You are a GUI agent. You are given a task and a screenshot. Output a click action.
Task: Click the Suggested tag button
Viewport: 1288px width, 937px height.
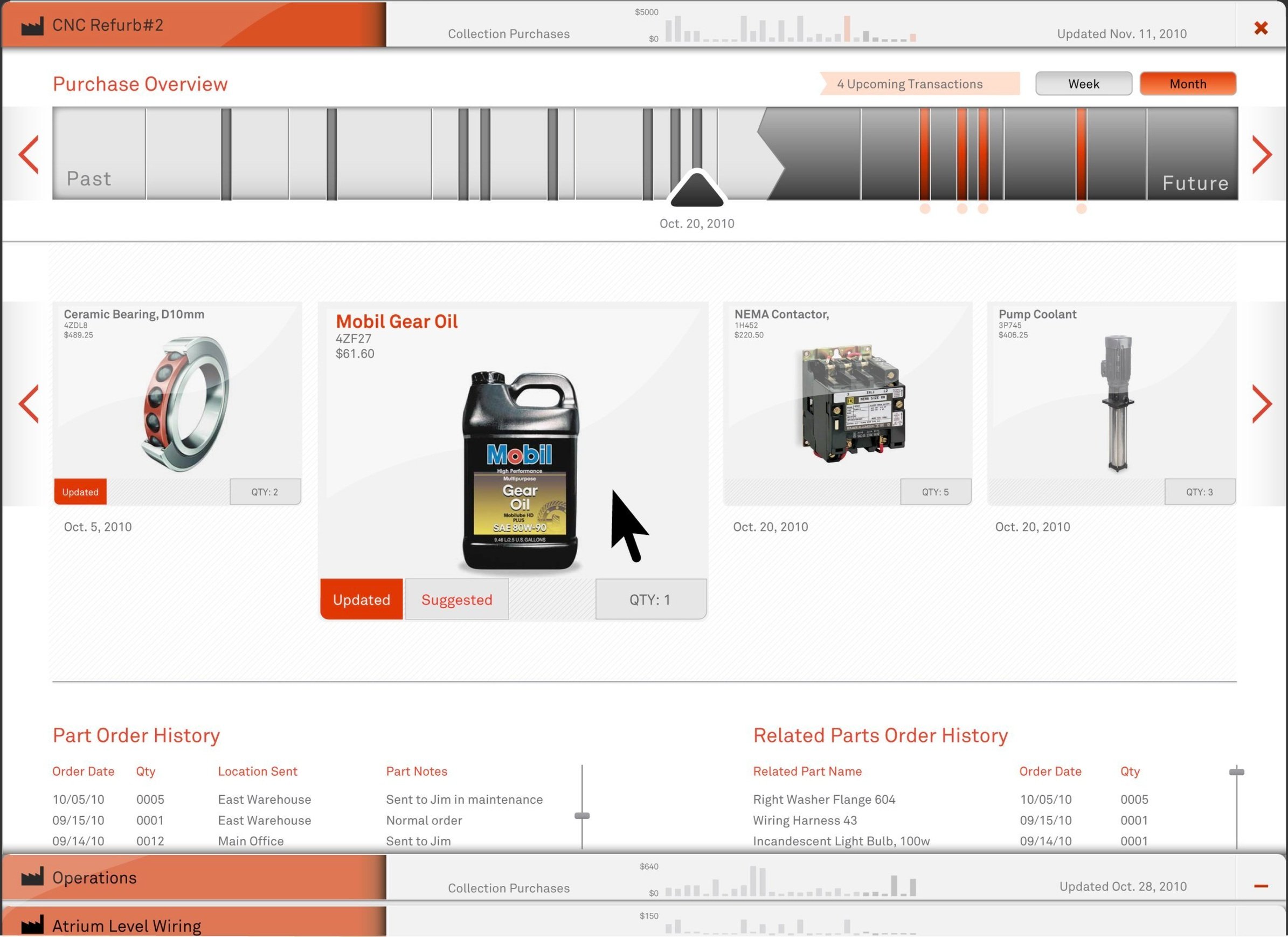point(456,600)
